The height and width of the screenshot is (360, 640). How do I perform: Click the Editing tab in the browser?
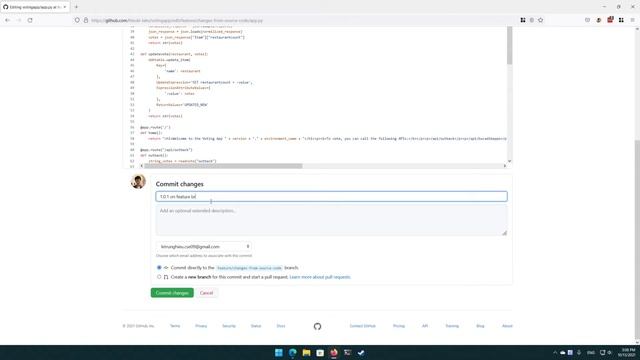pos(35,7)
